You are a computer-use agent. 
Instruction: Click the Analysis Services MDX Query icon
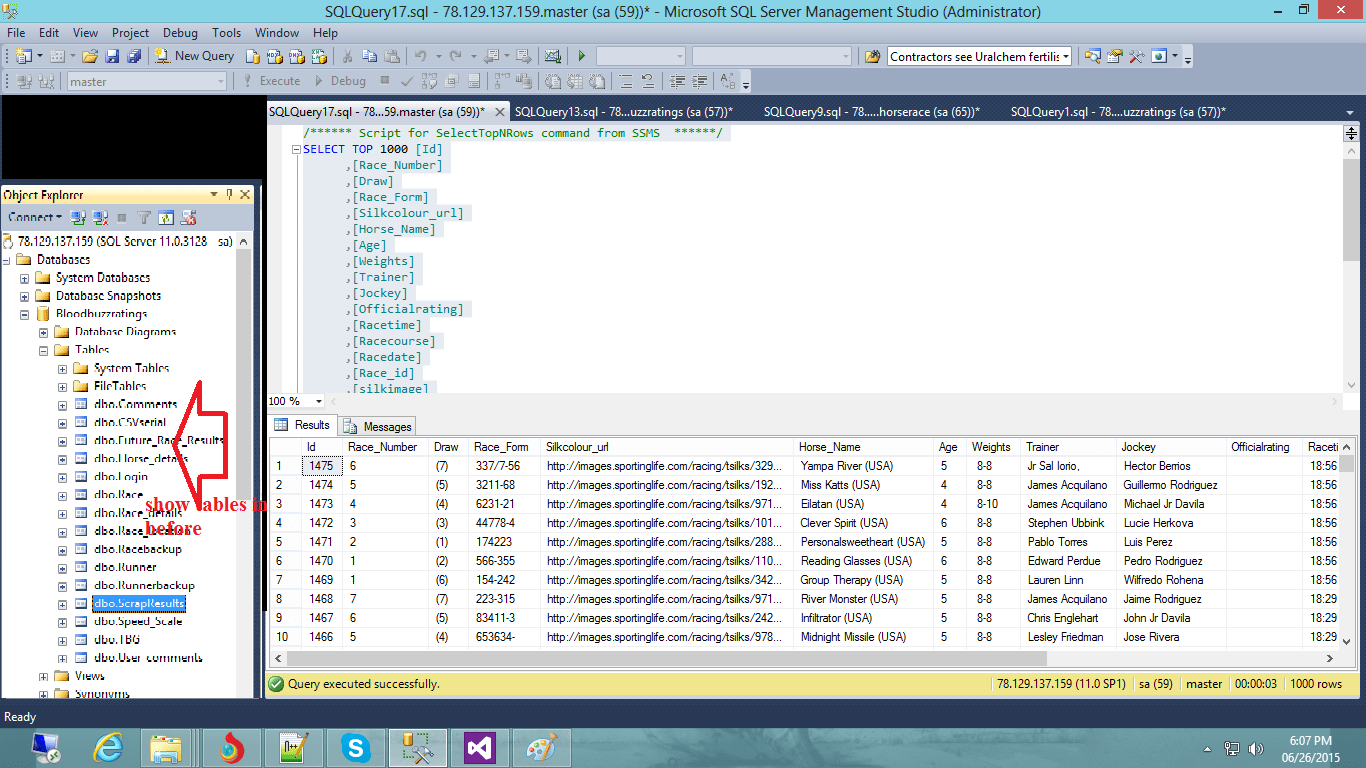(275, 56)
